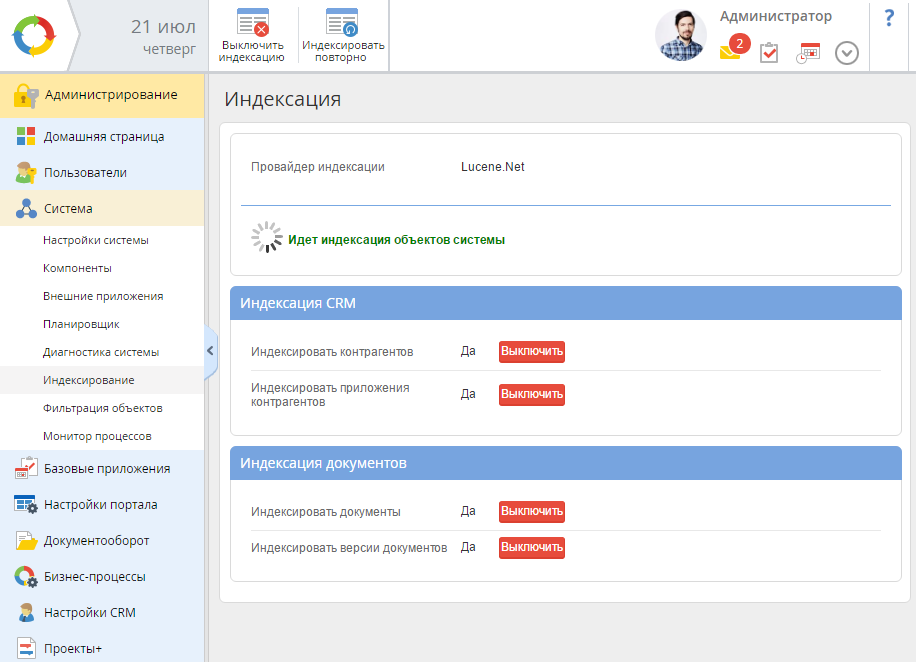Open the tasks clipboard icon
Viewport: 916px width, 662px height.
click(x=769, y=53)
